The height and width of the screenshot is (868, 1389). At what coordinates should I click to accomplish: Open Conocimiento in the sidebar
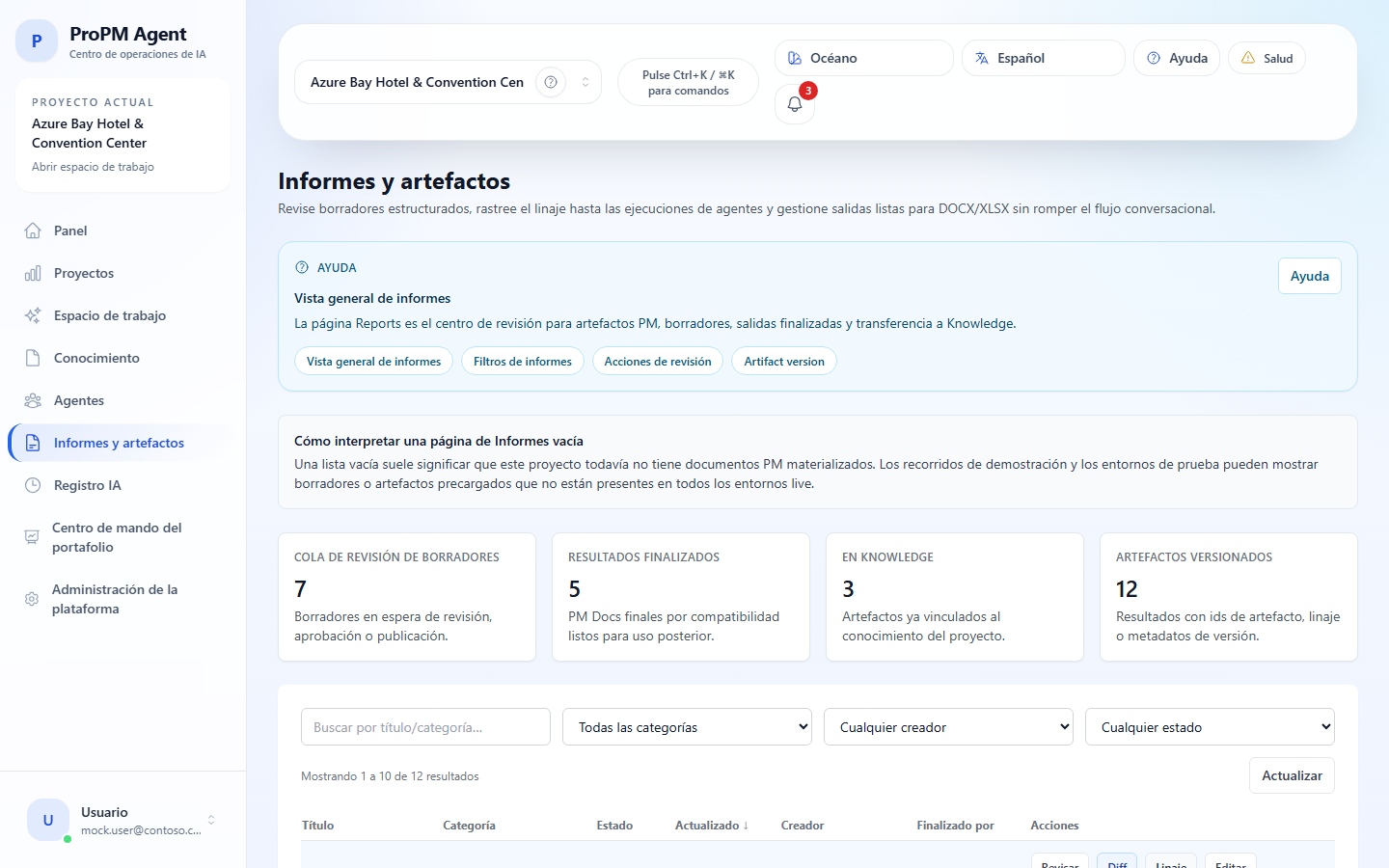pyautogui.click(x=96, y=358)
